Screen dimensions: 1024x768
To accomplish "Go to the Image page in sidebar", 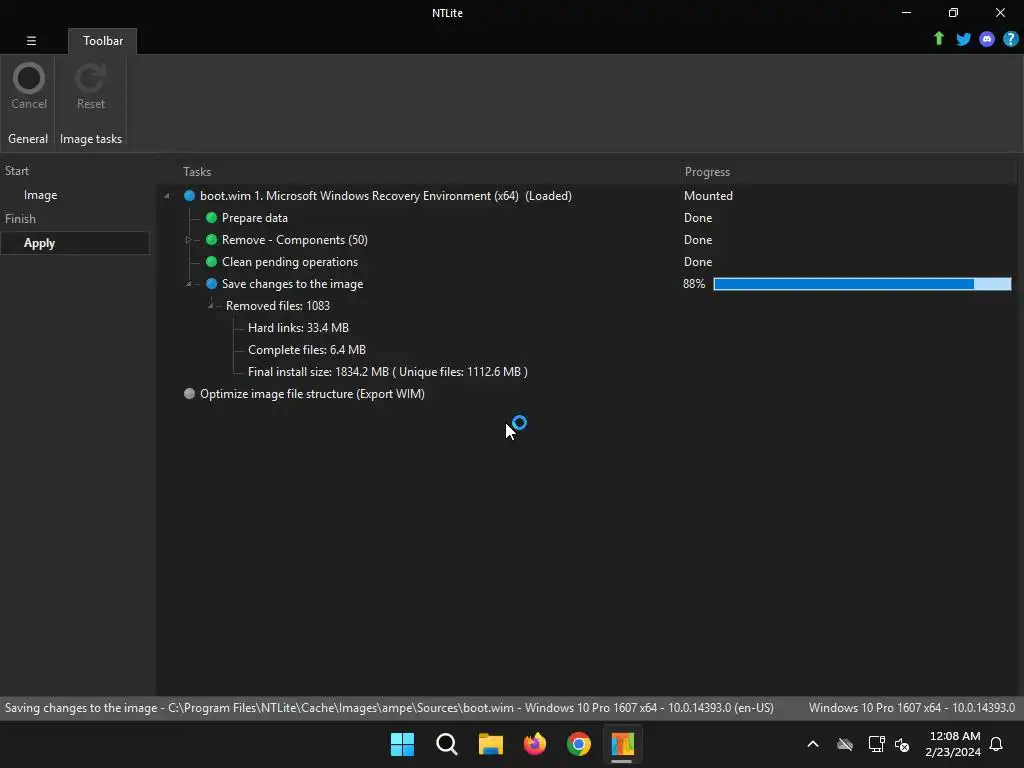I will pyautogui.click(x=40, y=195).
